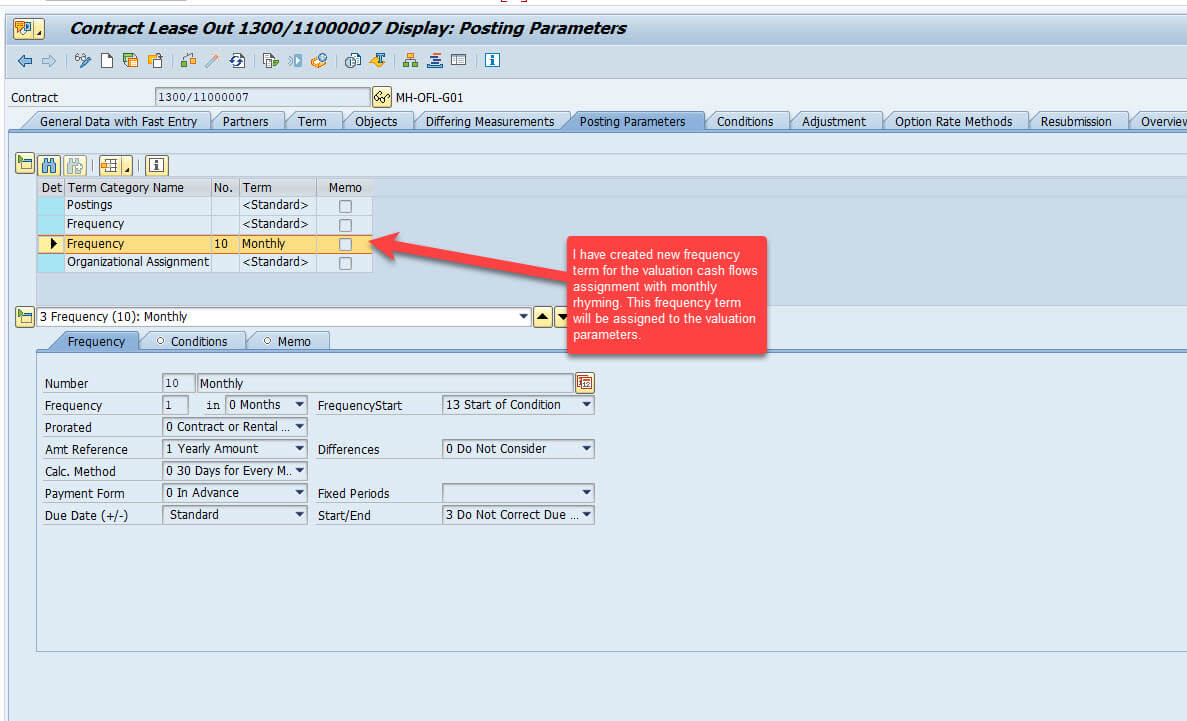1187x721 pixels.
Task: Click the calendar icon beside the Monthly field
Action: tap(585, 383)
